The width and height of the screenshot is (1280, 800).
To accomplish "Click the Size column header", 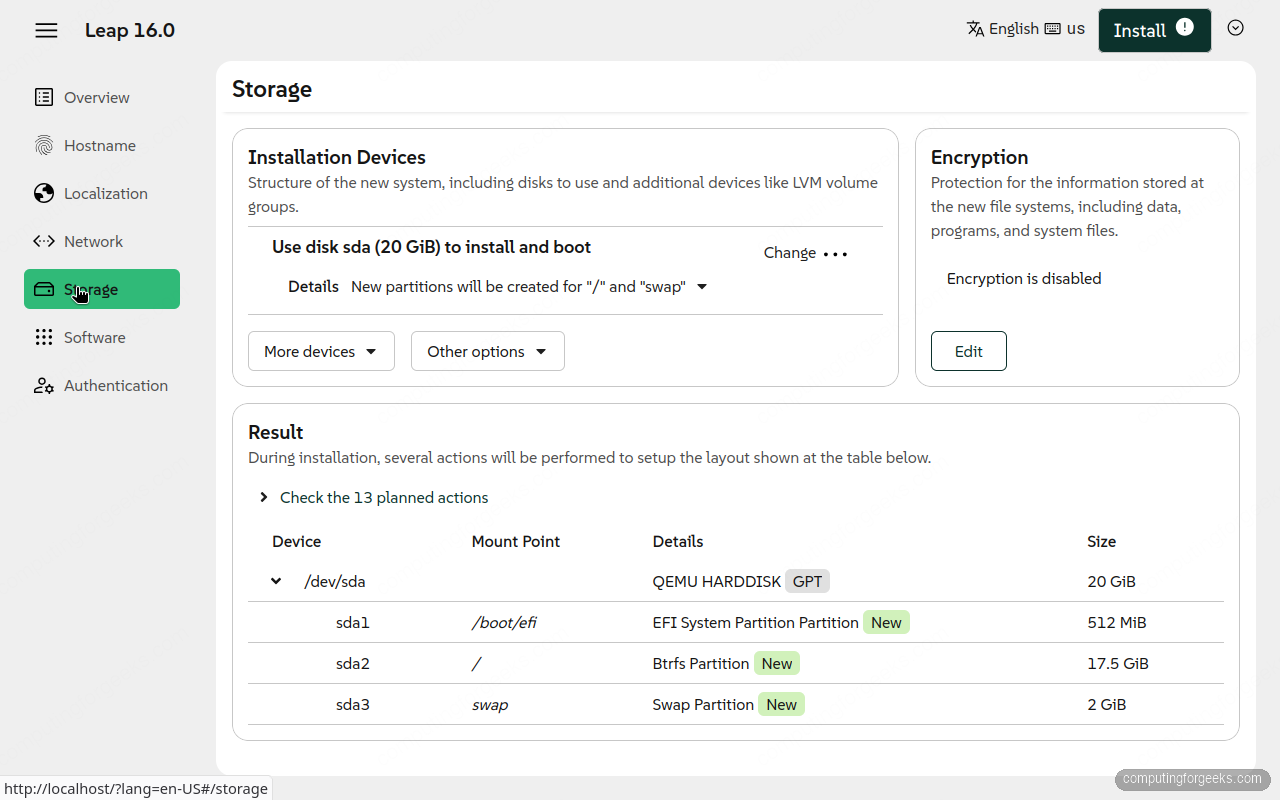I will pyautogui.click(x=1102, y=541).
